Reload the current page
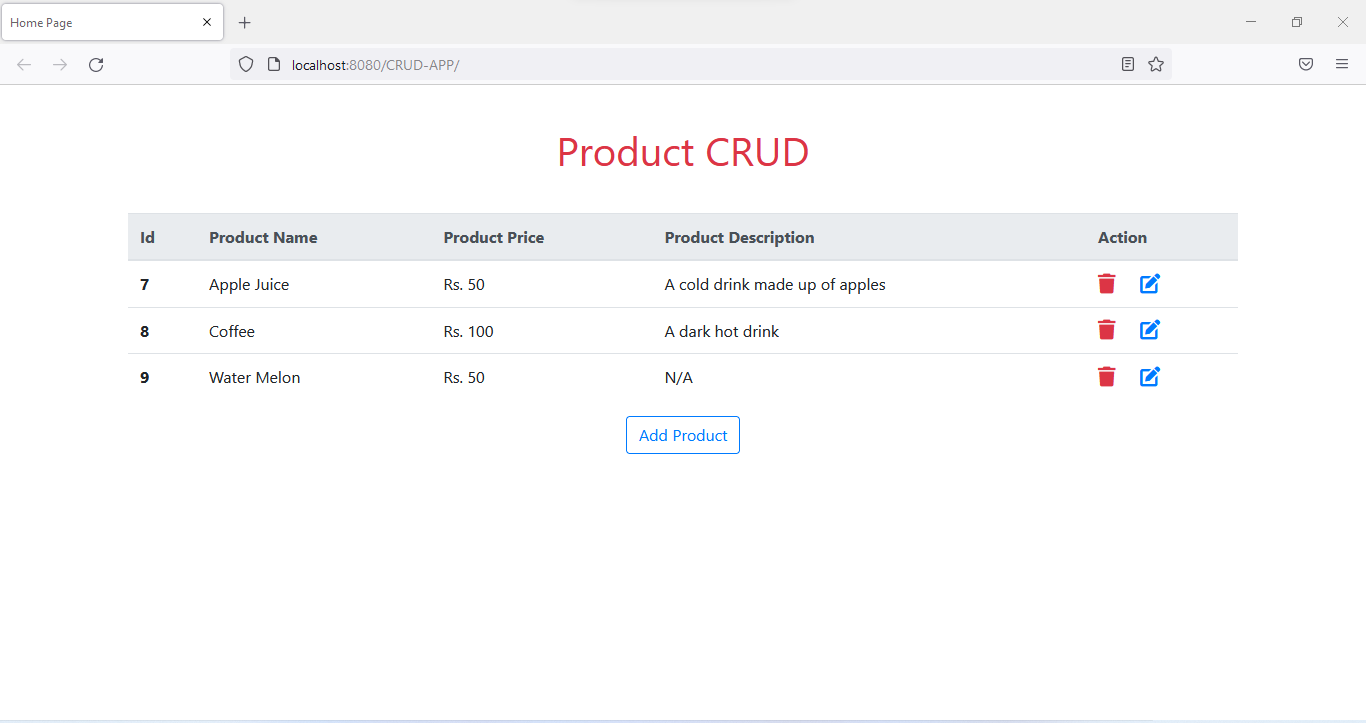Viewport: 1366px width, 723px height. point(96,65)
